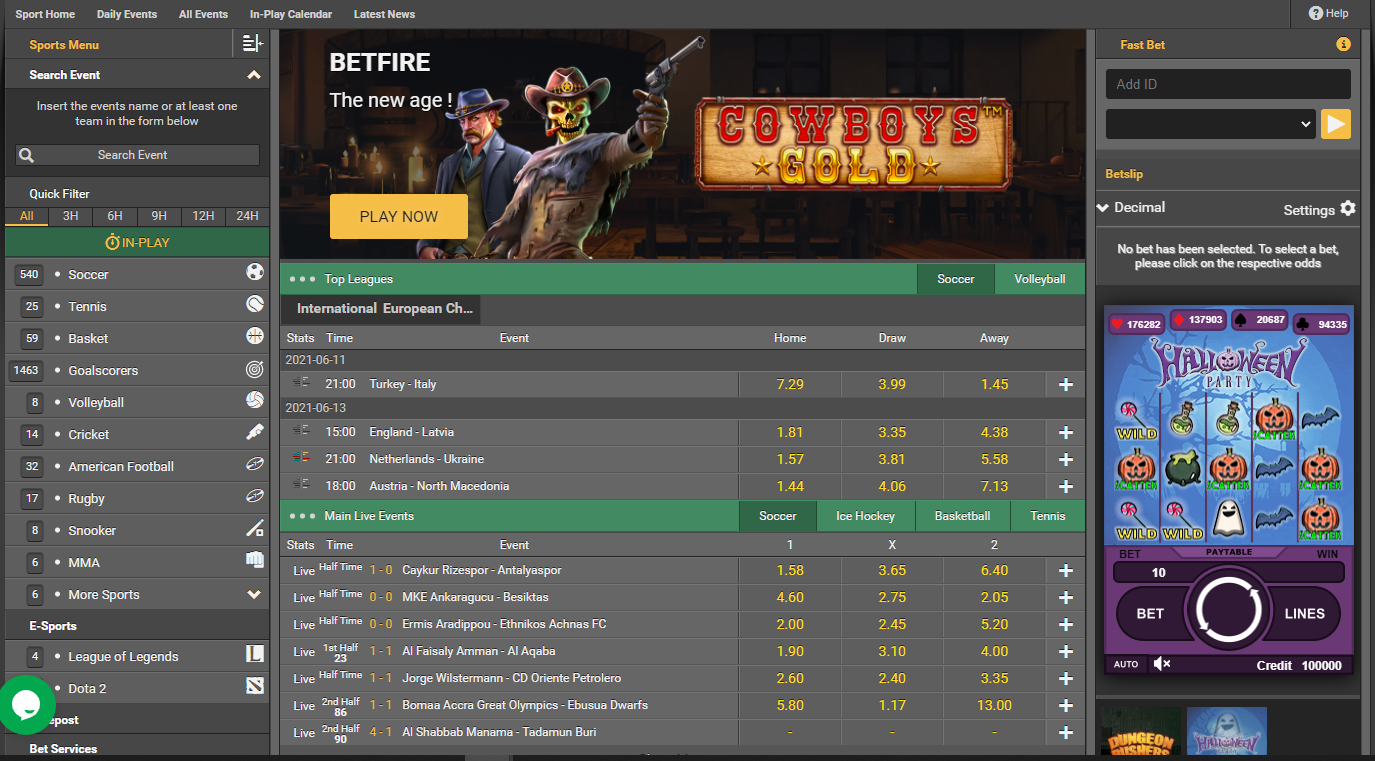Click the American Football ball icon
The image size is (1375, 761).
point(255,465)
